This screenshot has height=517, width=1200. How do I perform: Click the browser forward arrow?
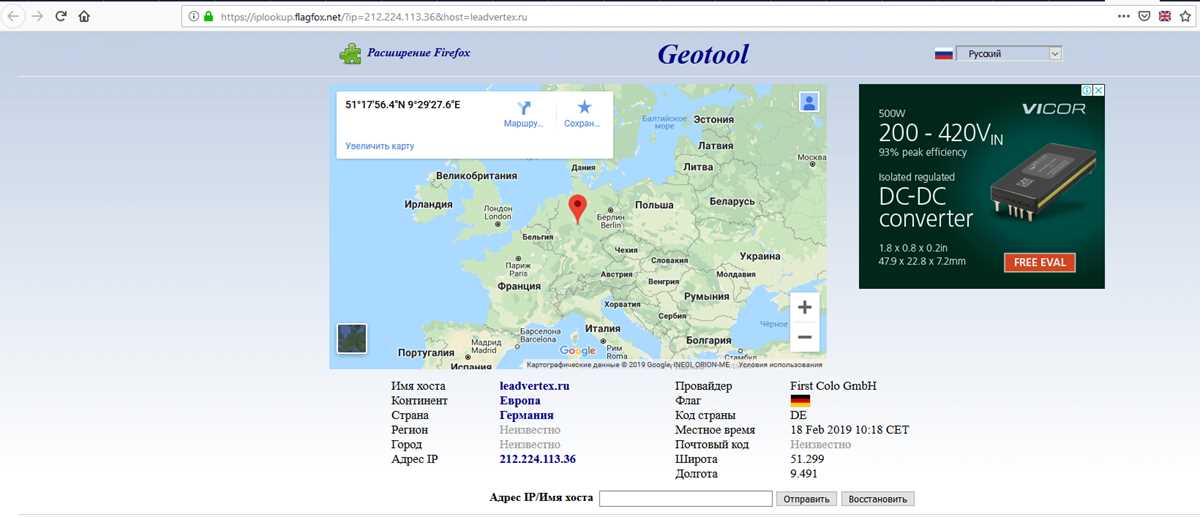37,17
